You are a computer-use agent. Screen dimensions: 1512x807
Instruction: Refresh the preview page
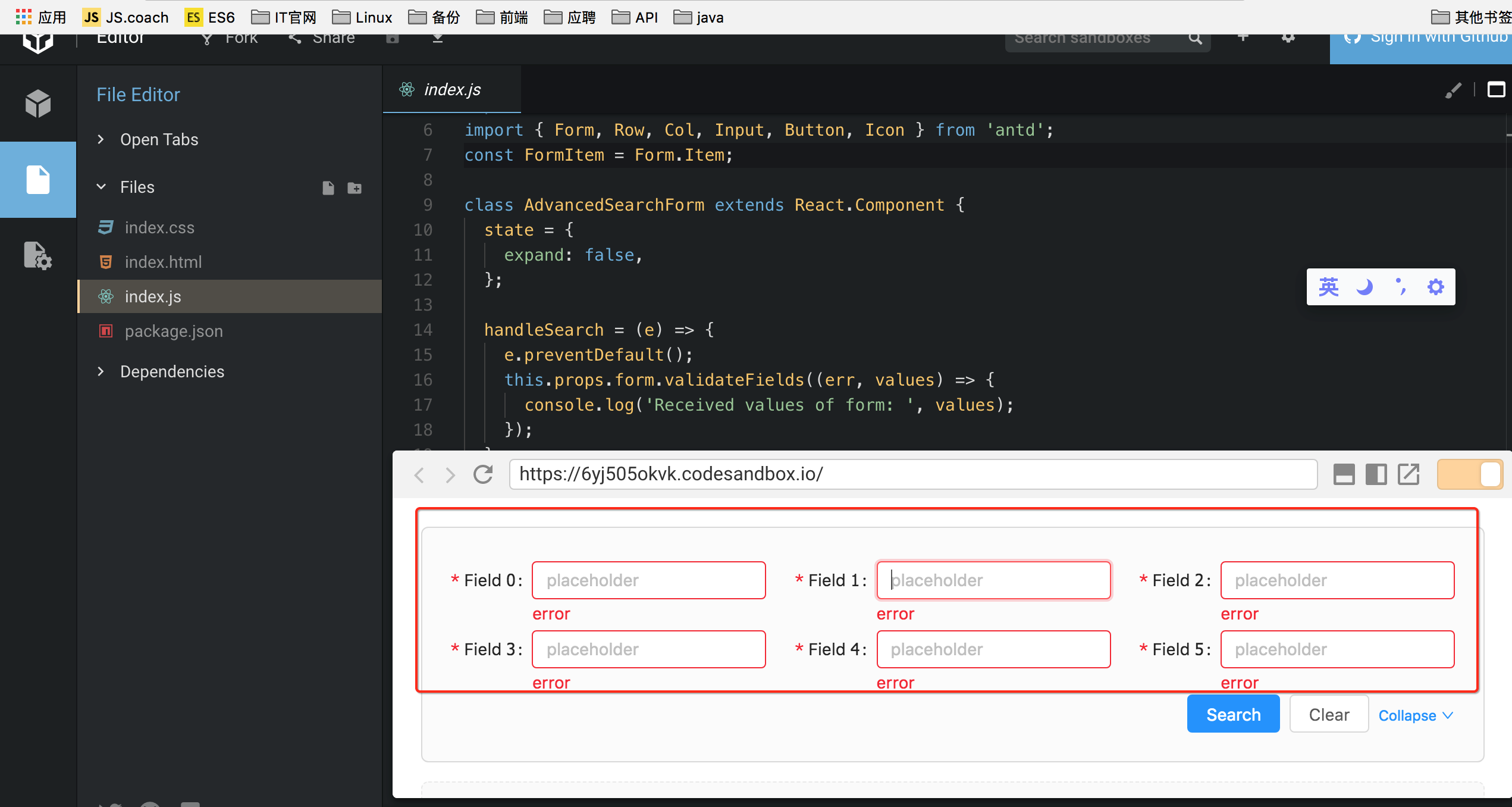(483, 474)
